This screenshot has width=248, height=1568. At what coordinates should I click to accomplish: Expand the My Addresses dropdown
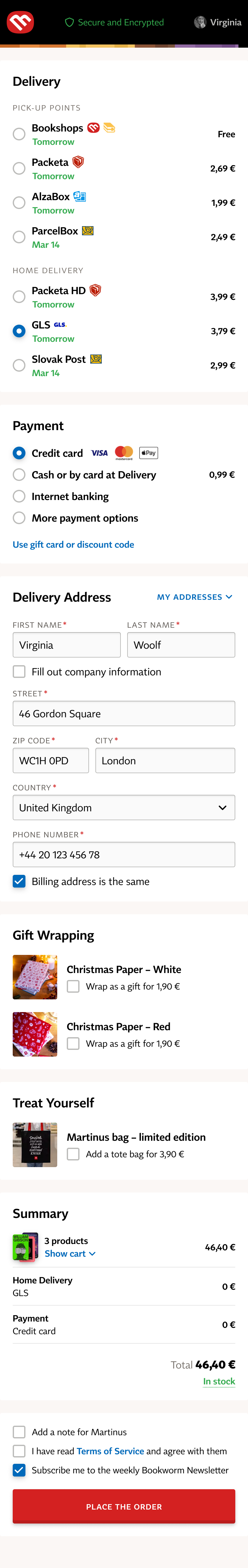194,597
